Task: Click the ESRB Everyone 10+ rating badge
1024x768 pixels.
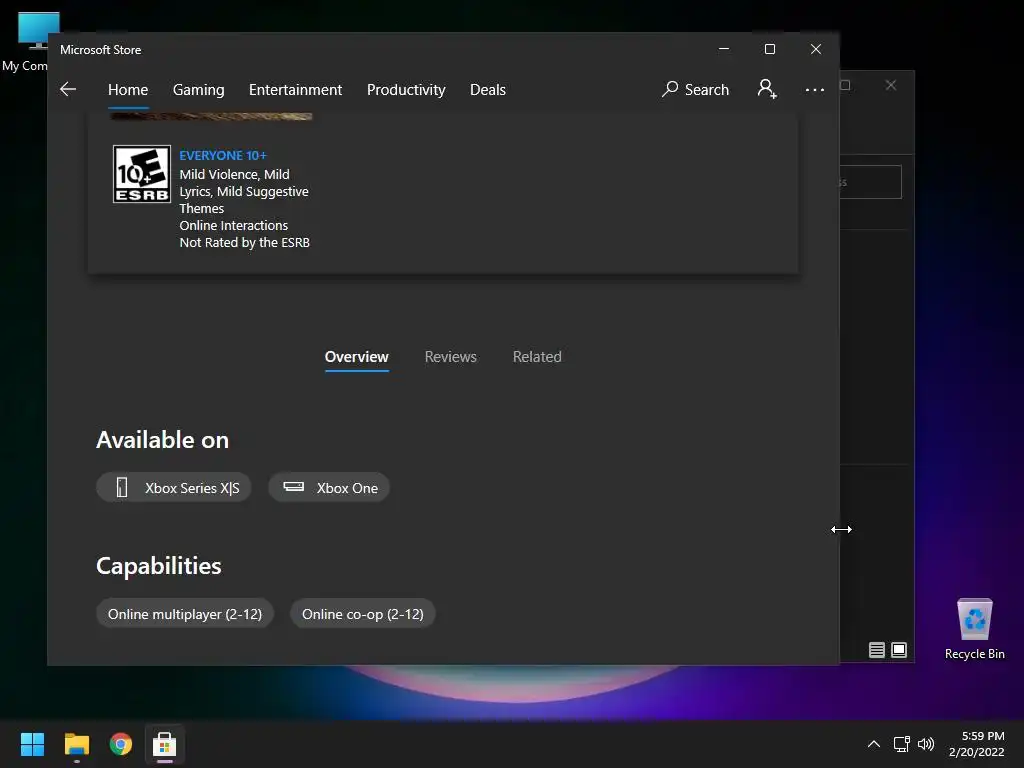Action: [142, 174]
